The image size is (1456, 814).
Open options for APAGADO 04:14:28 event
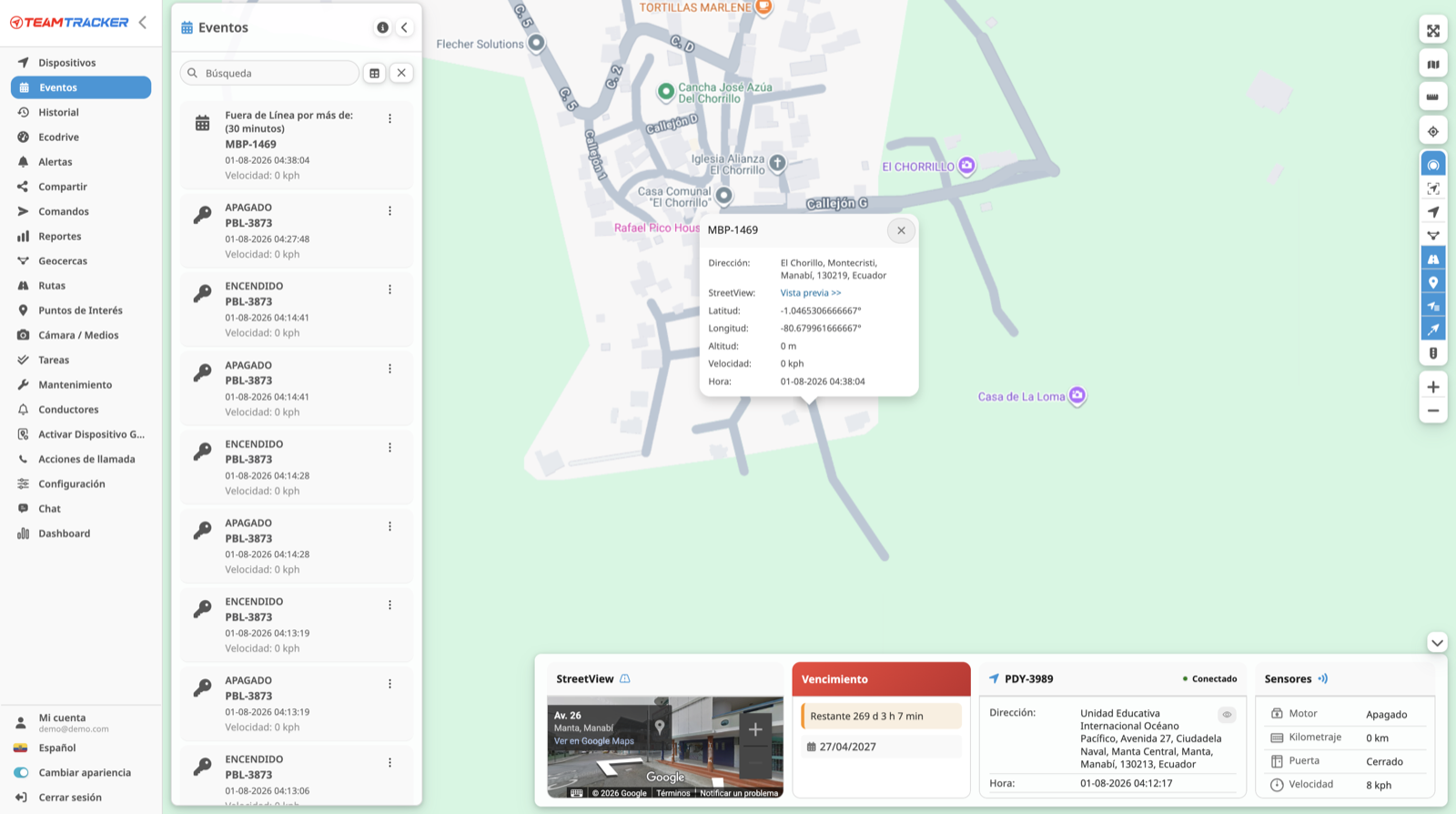[x=389, y=526]
